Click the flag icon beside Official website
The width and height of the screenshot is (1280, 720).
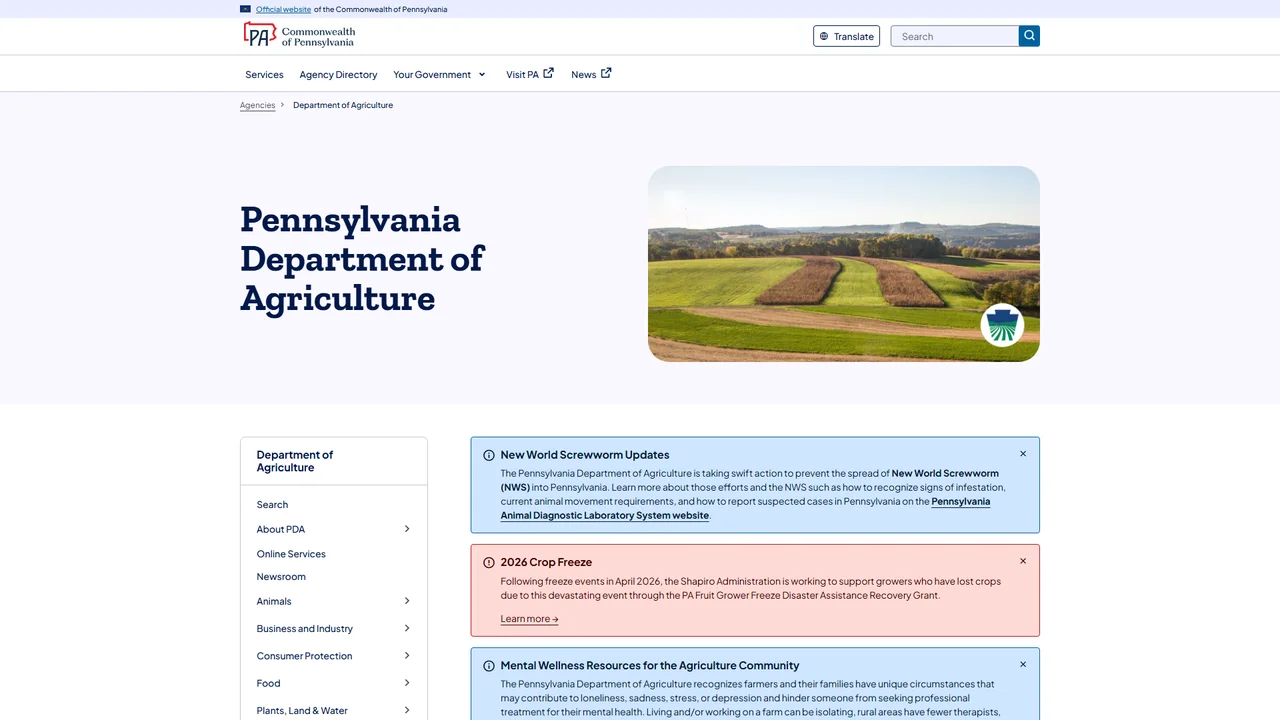click(x=245, y=9)
